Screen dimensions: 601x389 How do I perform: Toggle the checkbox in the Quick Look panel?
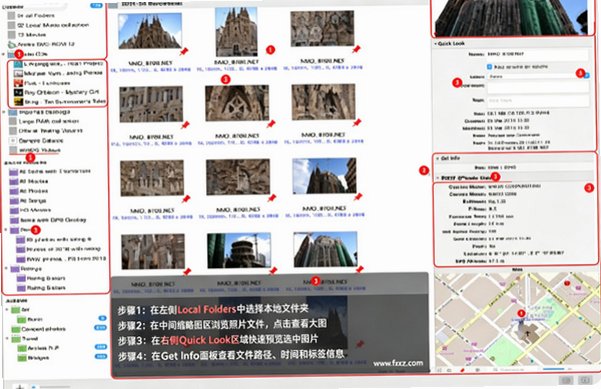point(489,67)
